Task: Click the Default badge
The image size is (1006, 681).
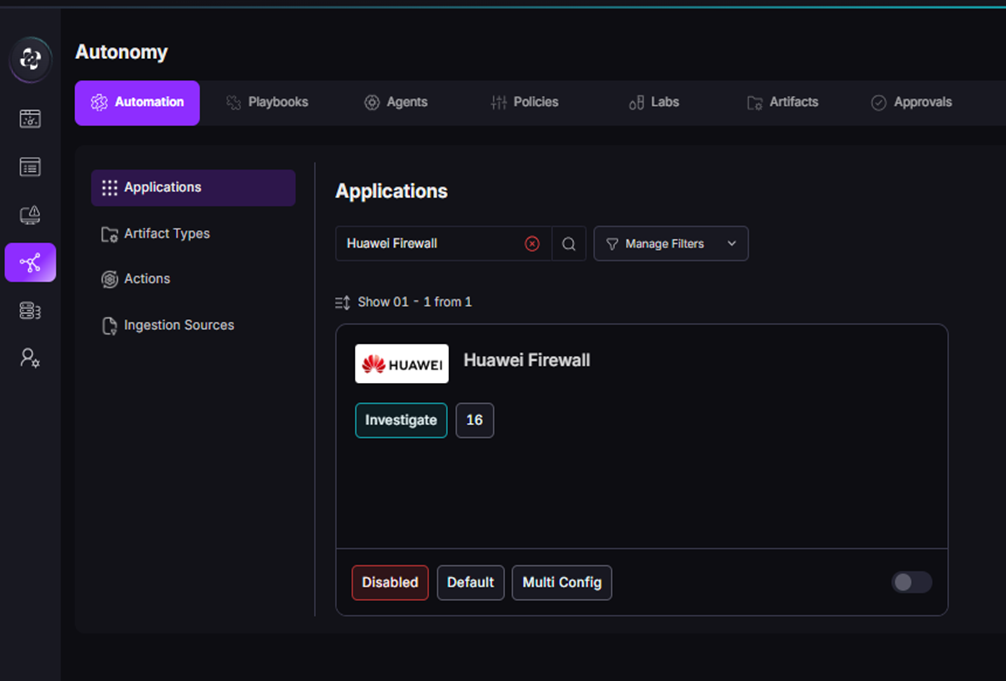Action: tap(470, 583)
